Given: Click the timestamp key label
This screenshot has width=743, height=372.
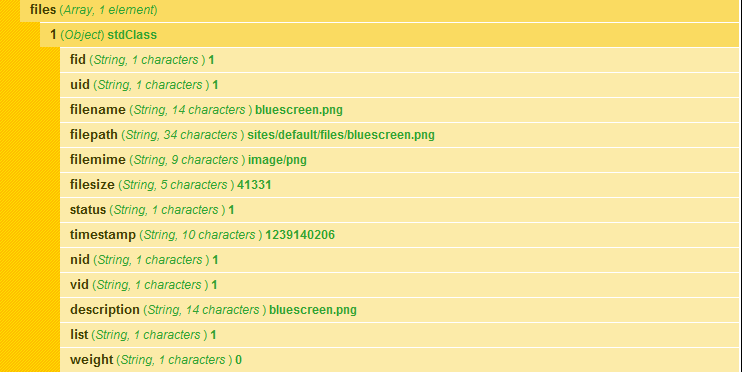Looking at the screenshot, I should point(103,235).
